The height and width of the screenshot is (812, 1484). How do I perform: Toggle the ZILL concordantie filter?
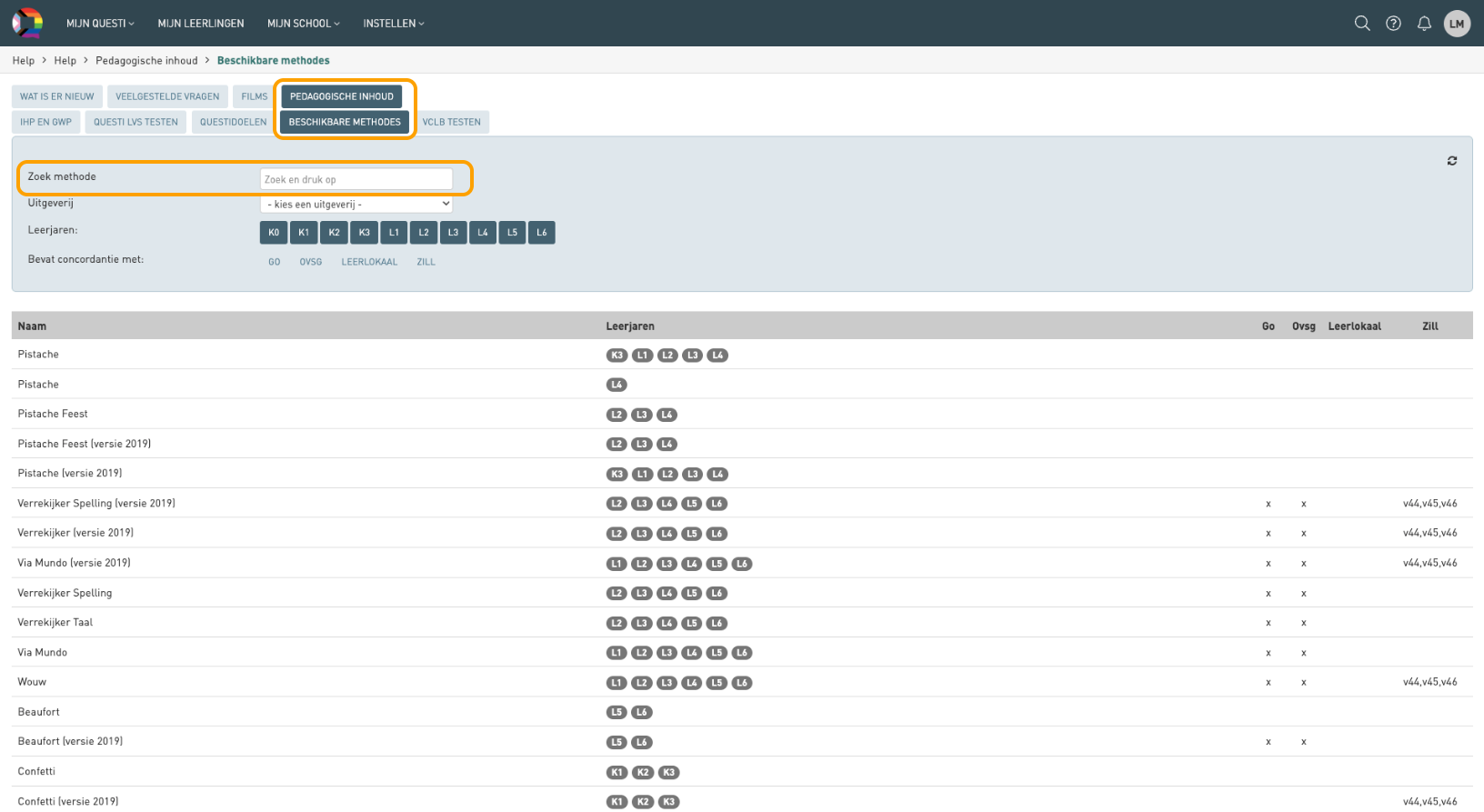coord(426,262)
